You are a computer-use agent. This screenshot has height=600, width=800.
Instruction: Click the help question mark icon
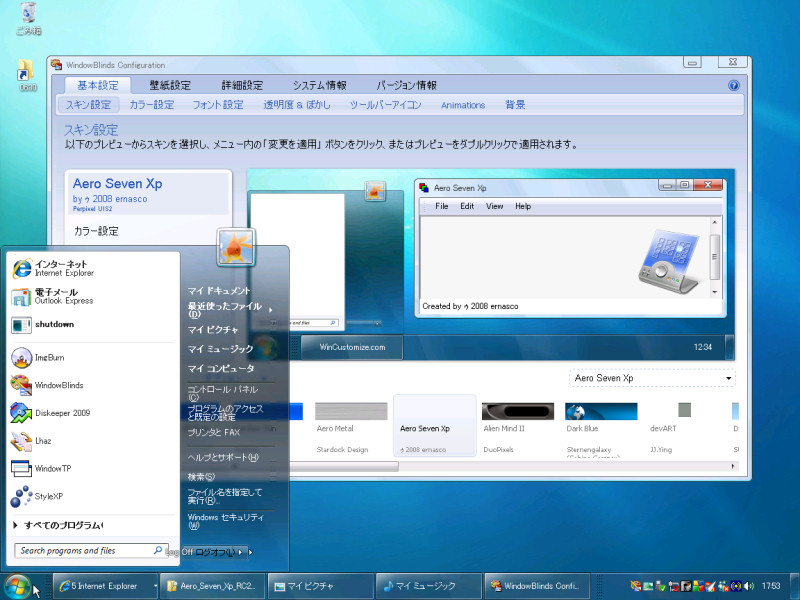[x=734, y=85]
